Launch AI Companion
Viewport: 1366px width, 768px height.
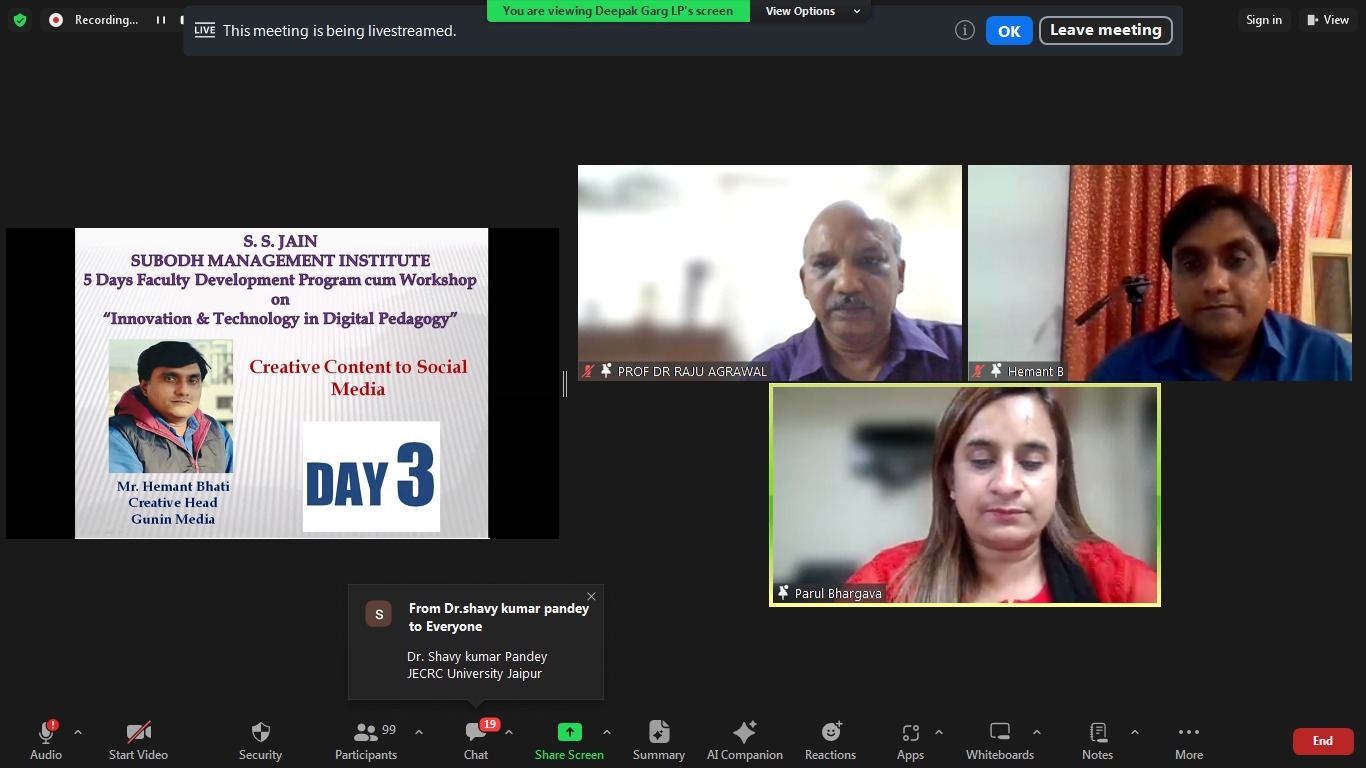point(744,733)
